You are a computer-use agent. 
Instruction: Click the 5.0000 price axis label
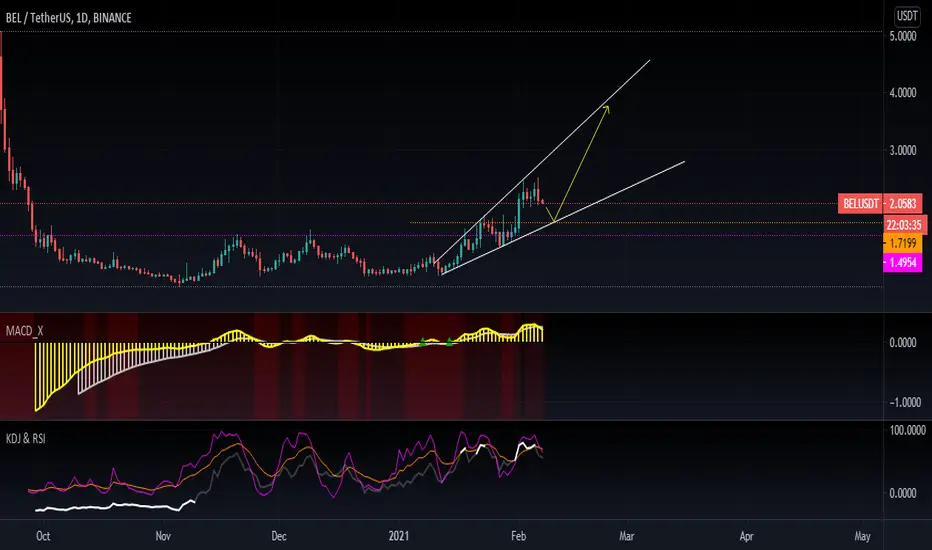902,36
